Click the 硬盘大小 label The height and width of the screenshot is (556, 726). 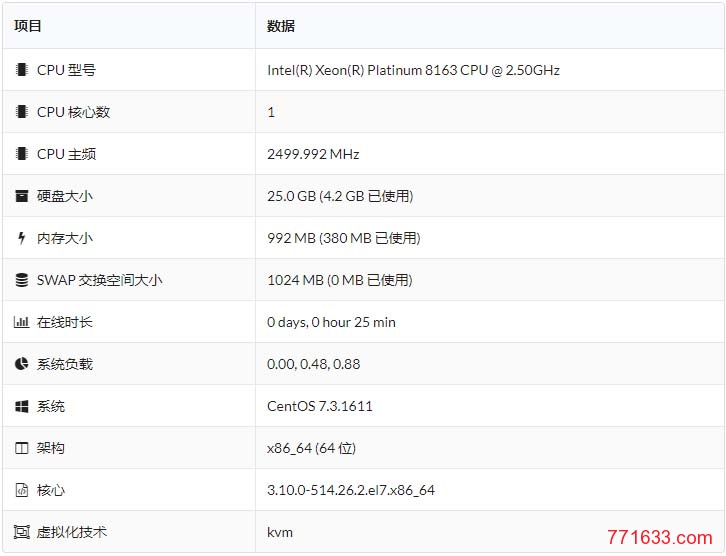pyautogui.click(x=65, y=196)
